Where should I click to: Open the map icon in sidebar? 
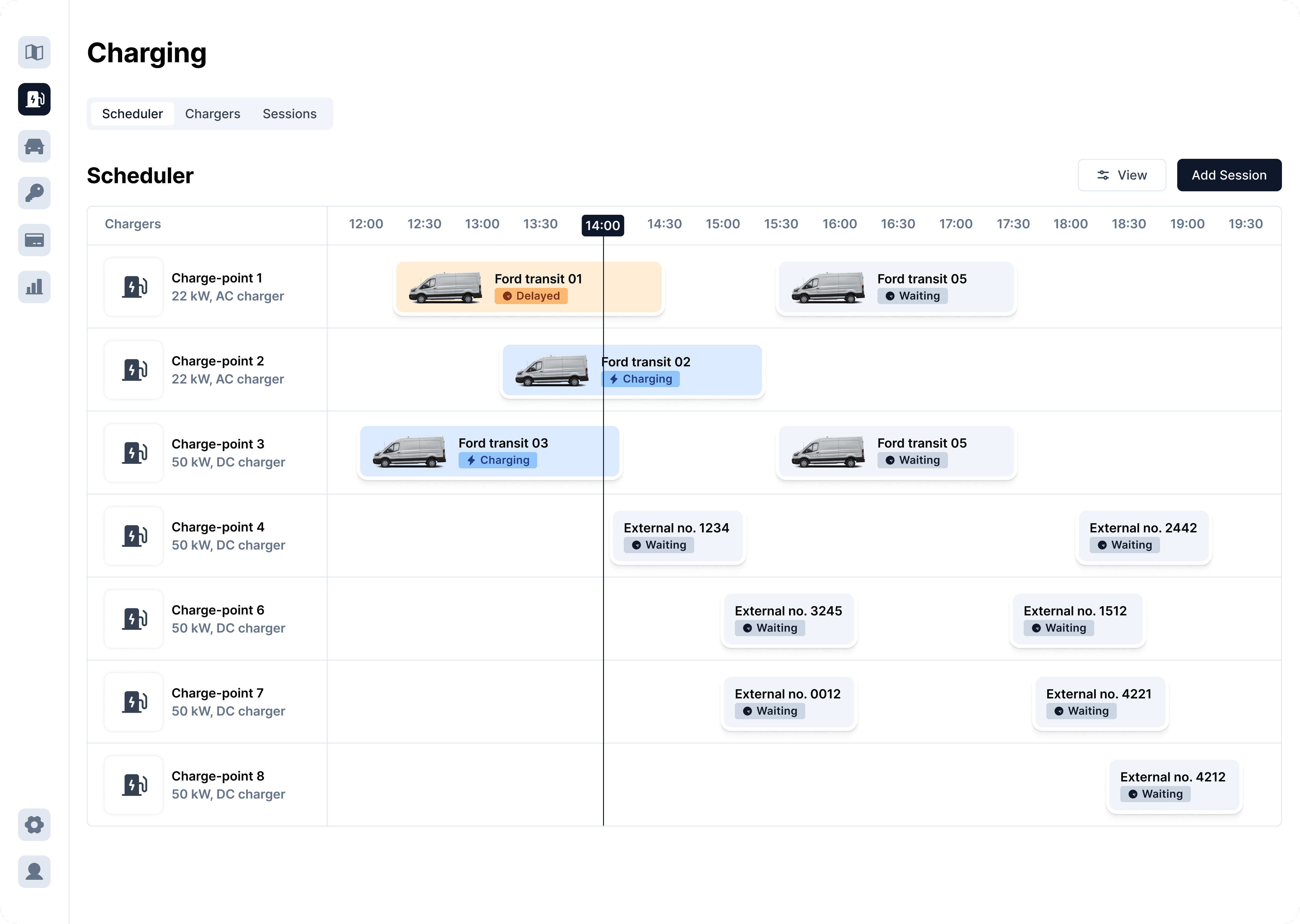(x=34, y=52)
